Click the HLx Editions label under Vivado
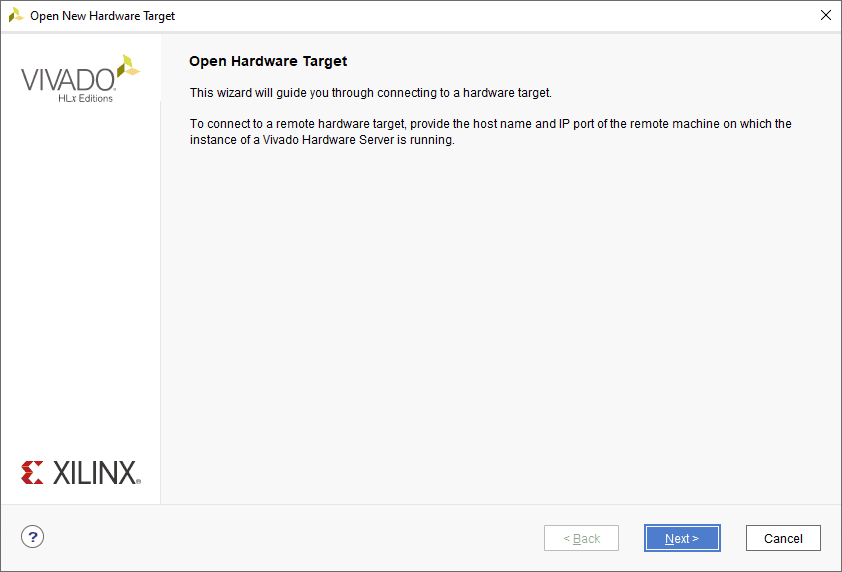The image size is (842, 572). point(85,98)
